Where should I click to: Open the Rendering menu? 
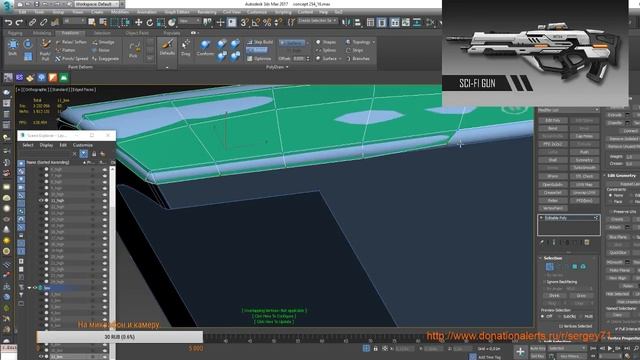207,12
